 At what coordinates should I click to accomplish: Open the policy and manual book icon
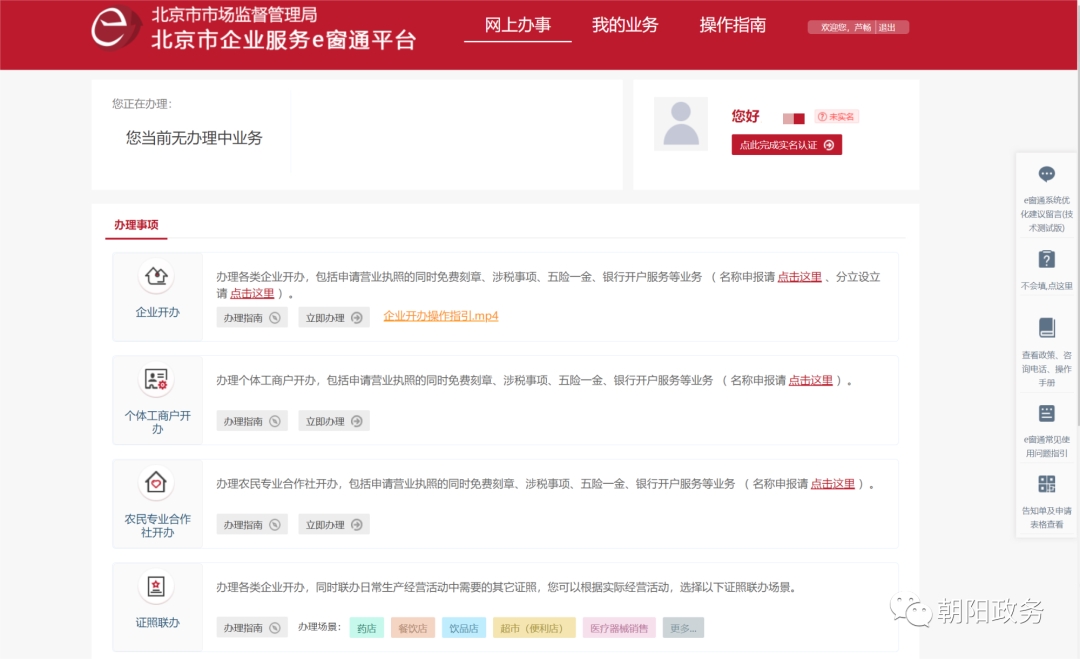coord(1046,328)
